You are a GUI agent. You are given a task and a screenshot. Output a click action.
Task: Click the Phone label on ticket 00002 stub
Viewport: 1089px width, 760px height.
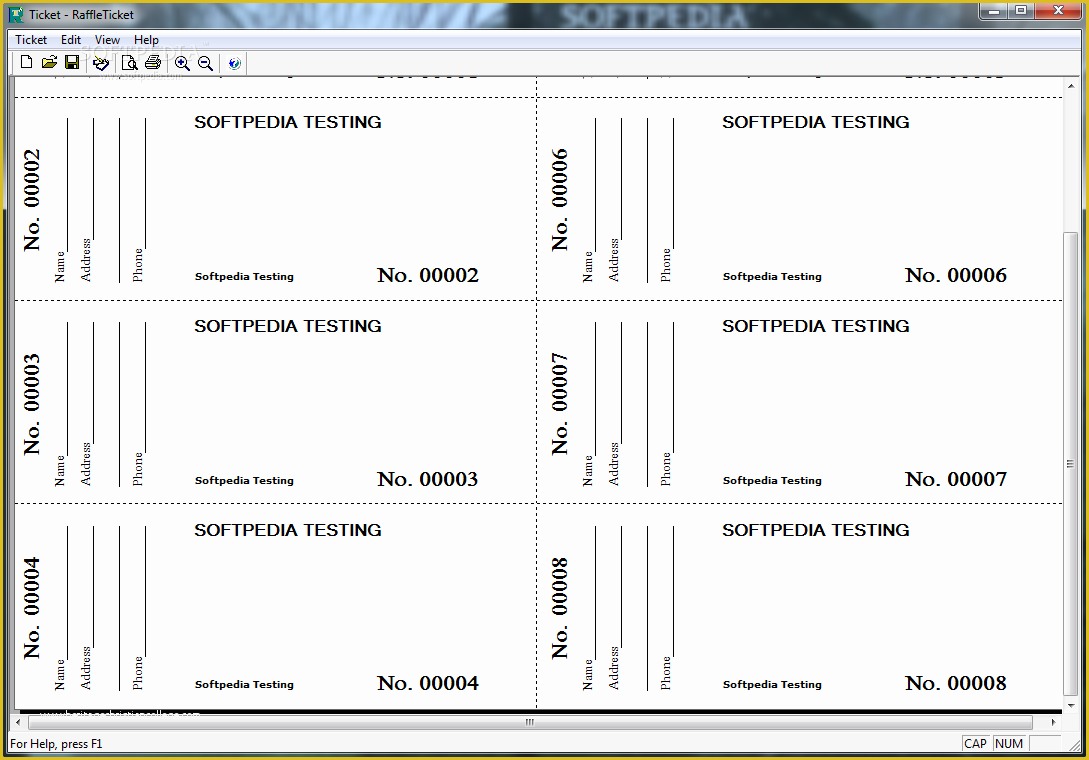click(x=138, y=265)
